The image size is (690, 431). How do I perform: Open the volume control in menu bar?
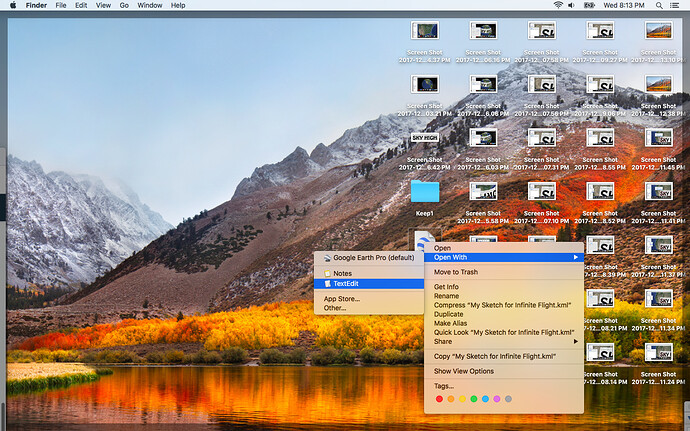571,5
